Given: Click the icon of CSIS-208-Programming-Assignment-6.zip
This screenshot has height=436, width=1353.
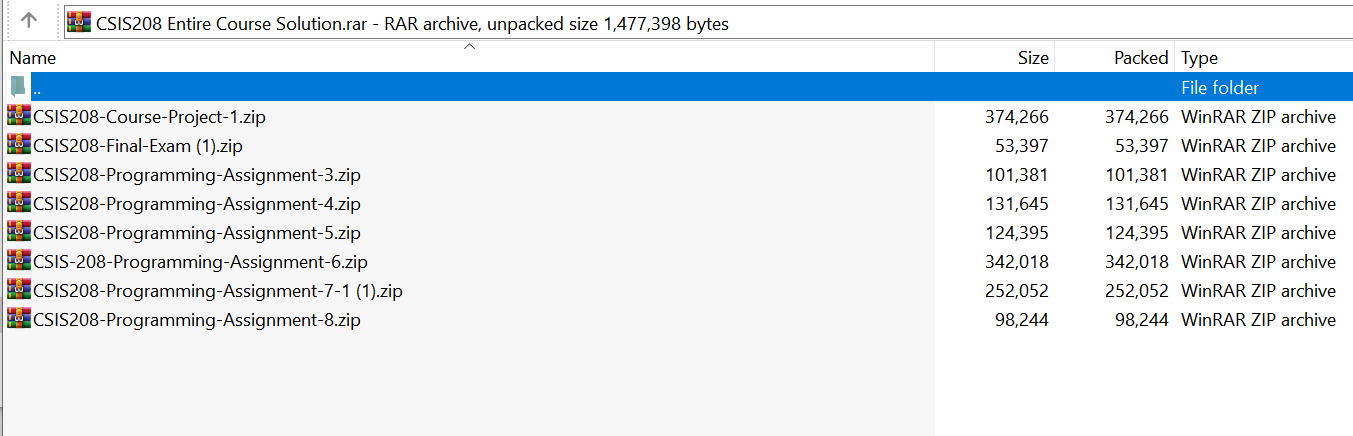Looking at the screenshot, I should point(19,261).
